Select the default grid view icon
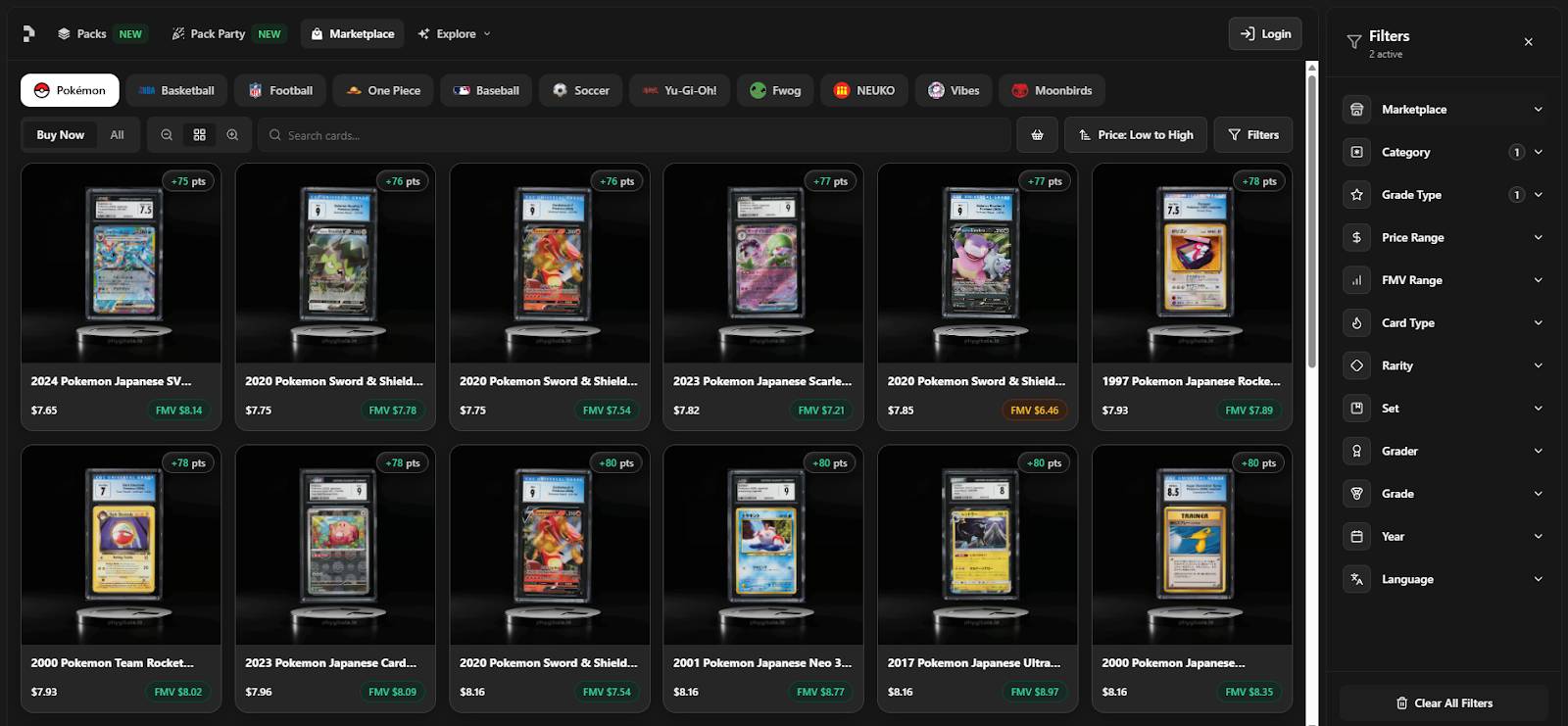Image resolution: width=1568 pixels, height=726 pixels. pos(200,135)
